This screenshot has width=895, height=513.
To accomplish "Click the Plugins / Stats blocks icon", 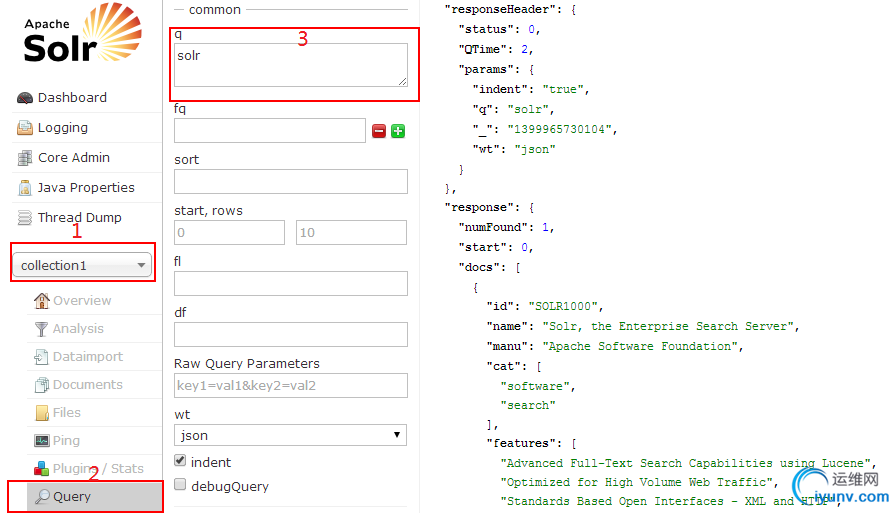I will (x=41, y=468).
